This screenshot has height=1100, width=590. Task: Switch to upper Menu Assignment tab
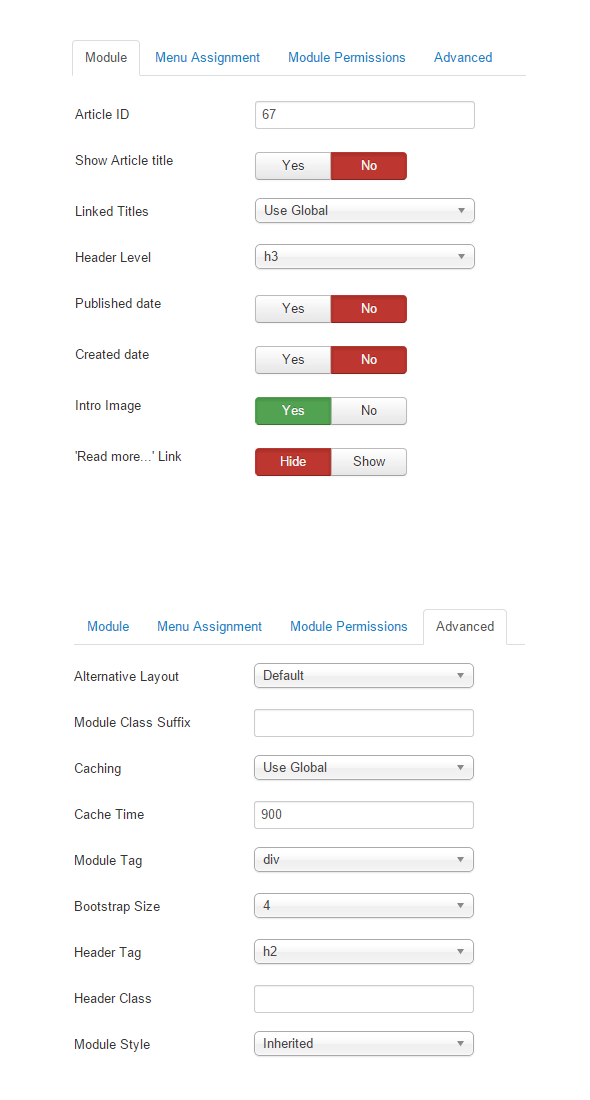tap(207, 58)
